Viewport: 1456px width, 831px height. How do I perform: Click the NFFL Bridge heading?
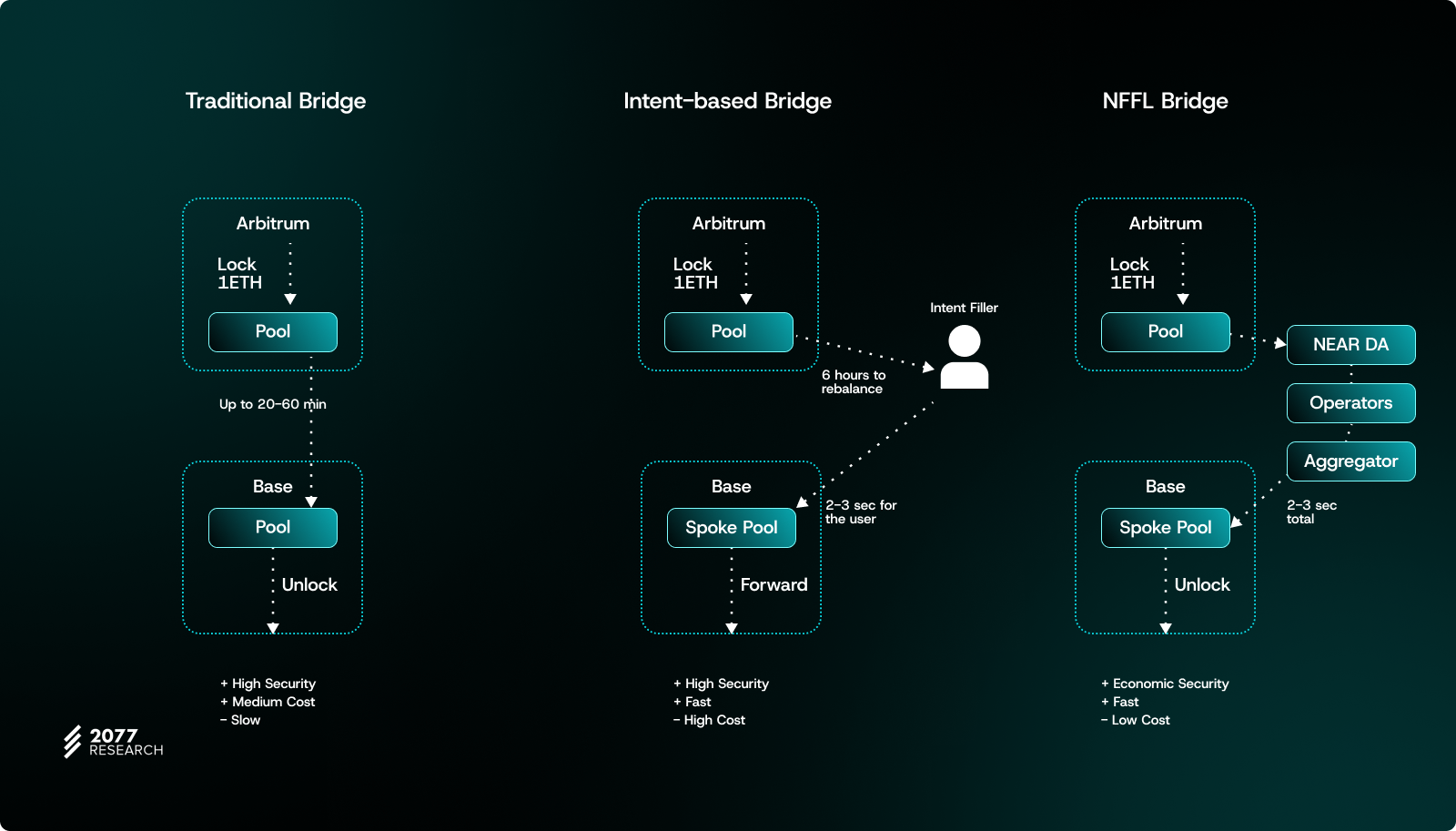pyautogui.click(x=1165, y=101)
